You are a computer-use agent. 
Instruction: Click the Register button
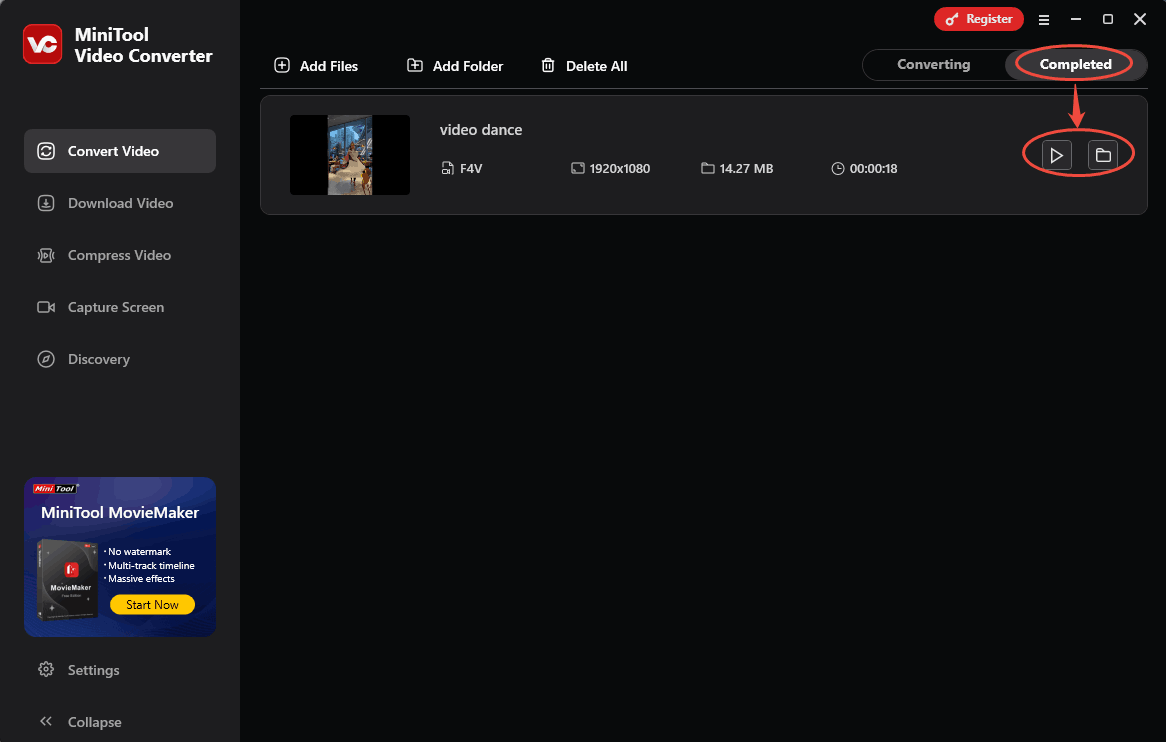point(979,19)
